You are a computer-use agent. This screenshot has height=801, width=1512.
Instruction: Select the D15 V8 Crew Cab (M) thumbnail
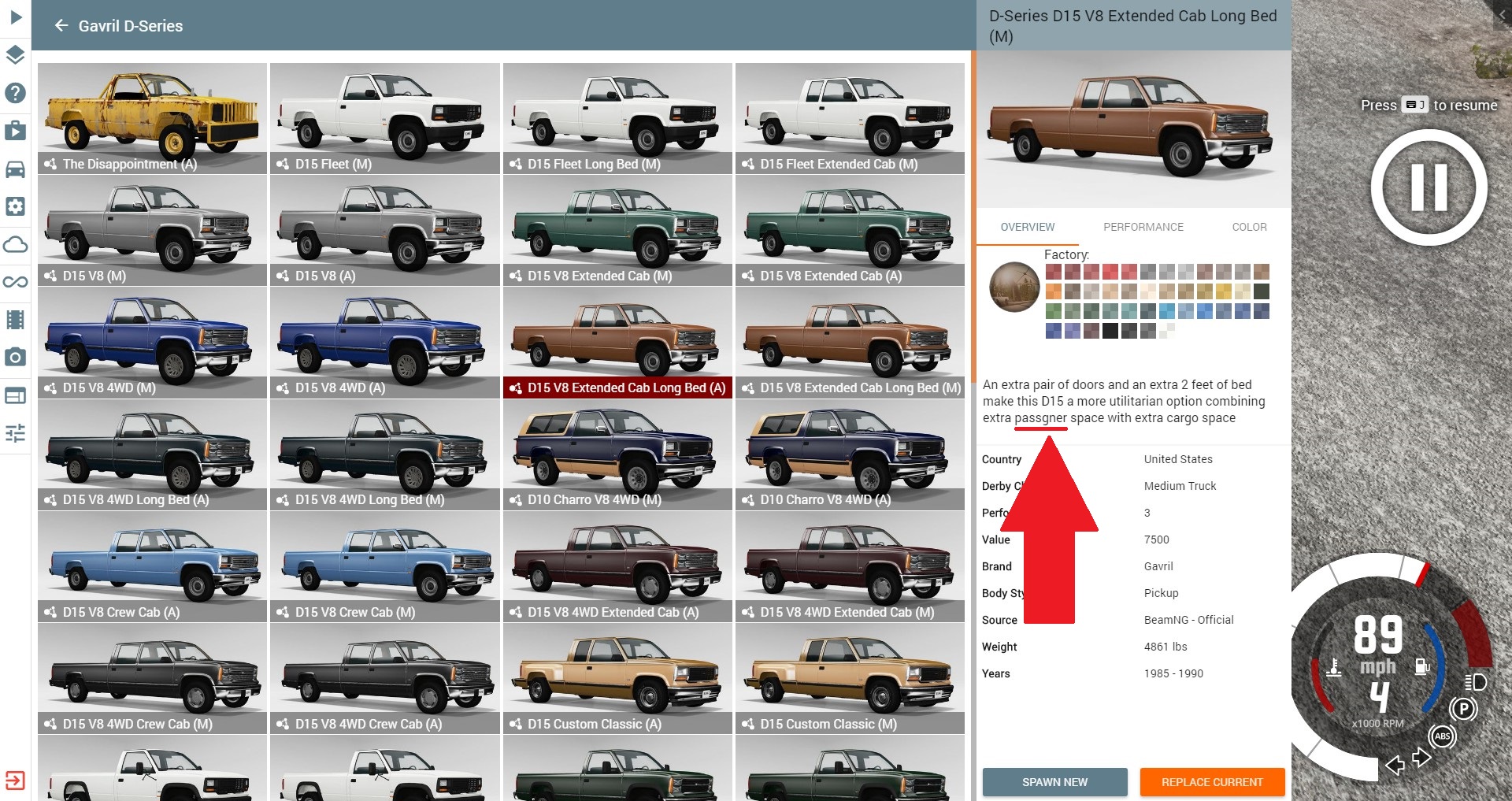click(385, 566)
